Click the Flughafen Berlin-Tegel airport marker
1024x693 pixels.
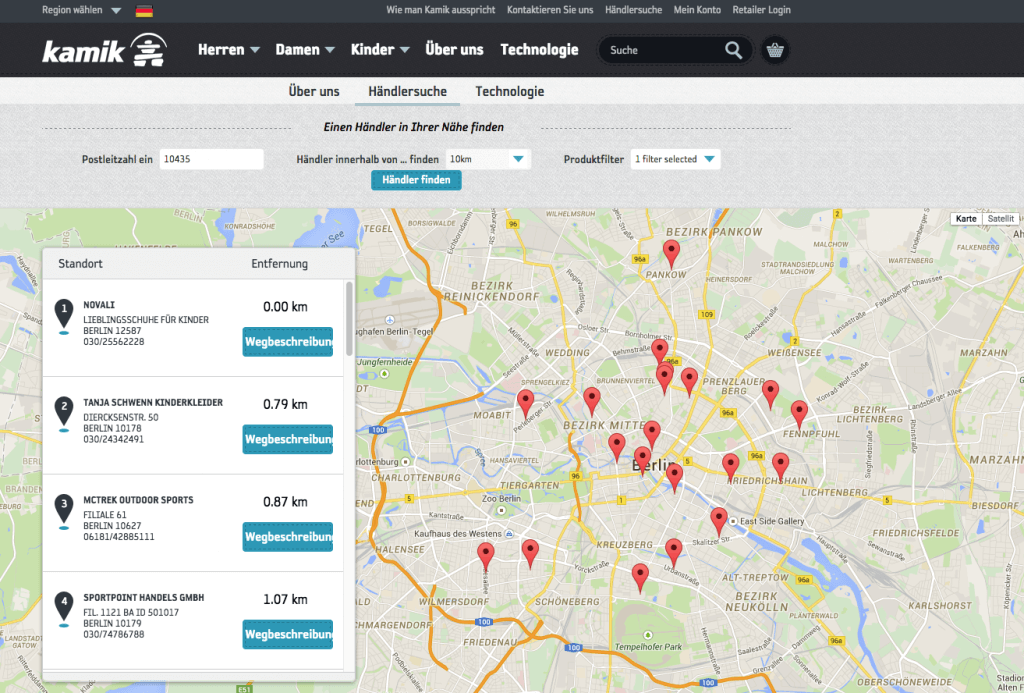(390, 320)
